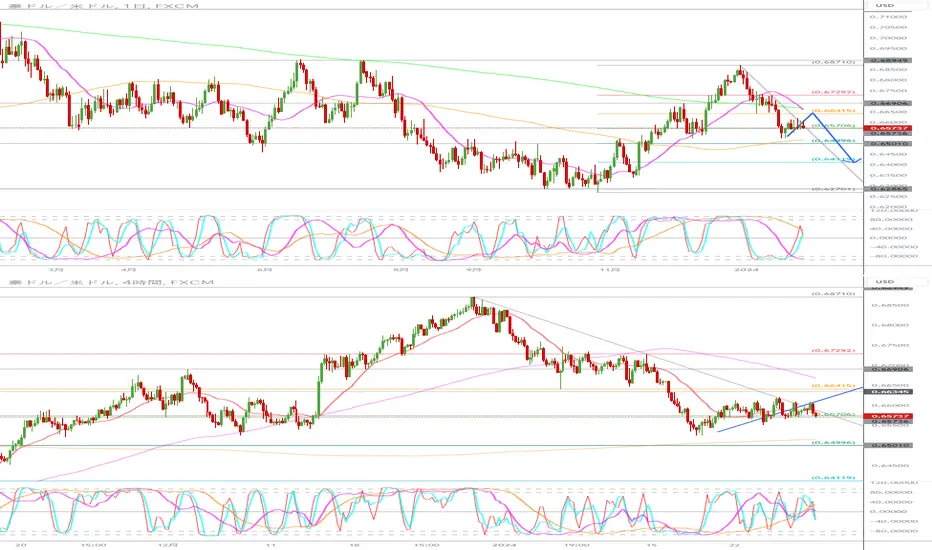
Task: Click the 4月 label on daily time axis
Action: tap(128, 269)
